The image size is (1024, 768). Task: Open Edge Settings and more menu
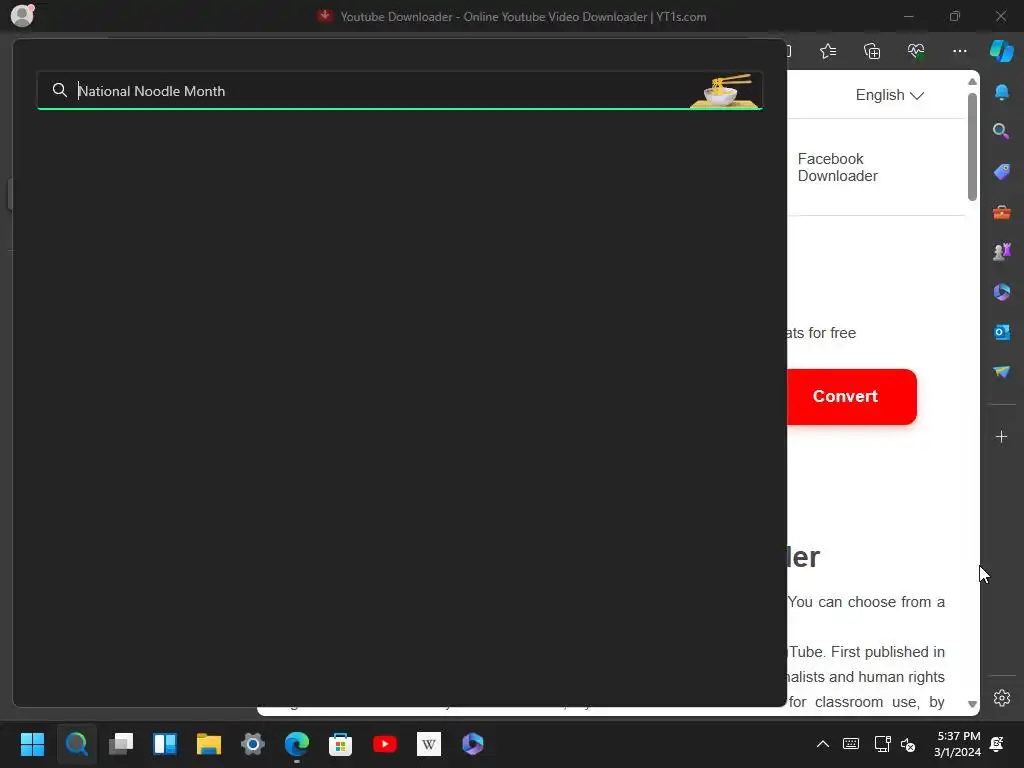959,51
